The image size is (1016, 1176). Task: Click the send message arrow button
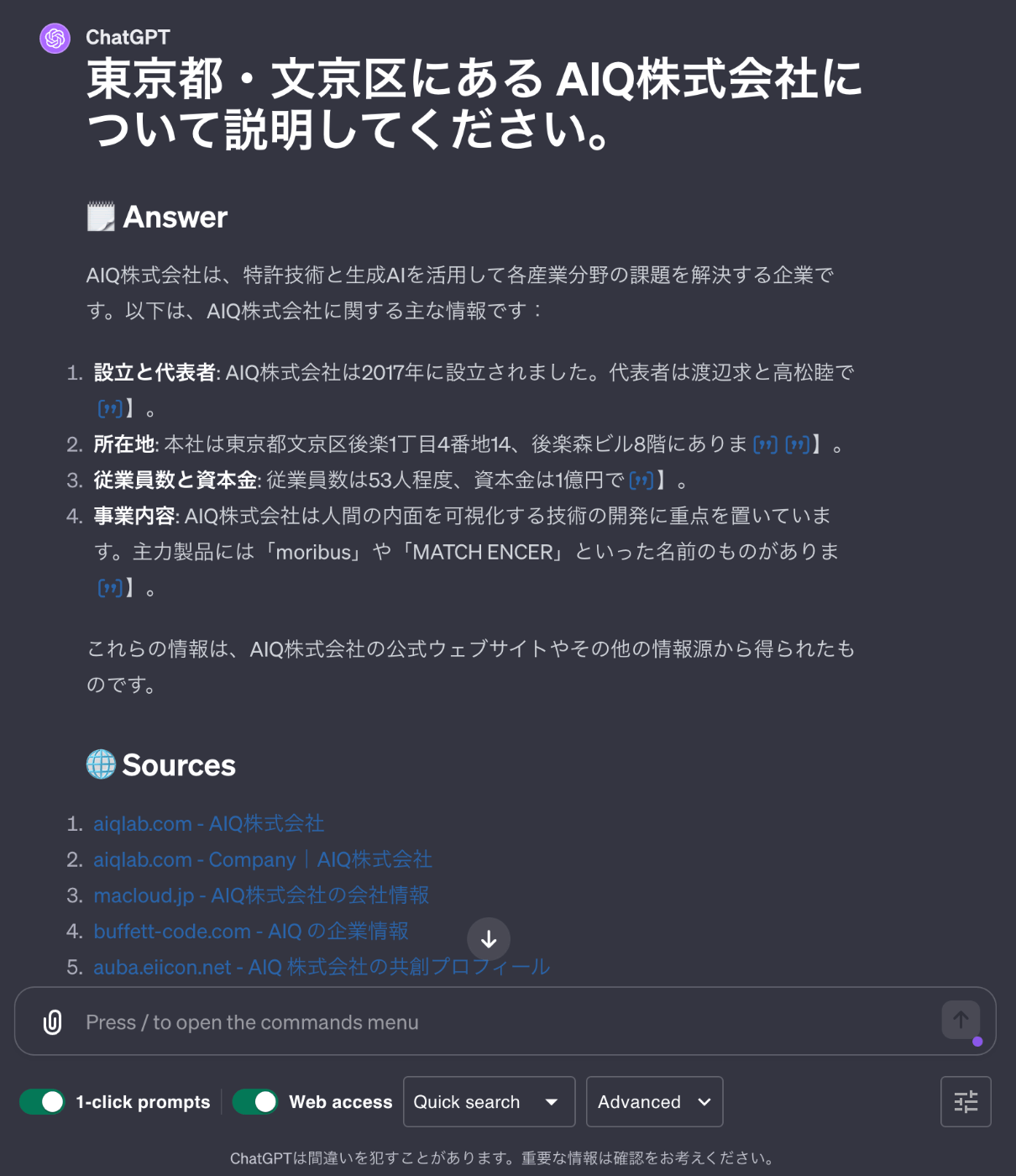click(961, 1020)
